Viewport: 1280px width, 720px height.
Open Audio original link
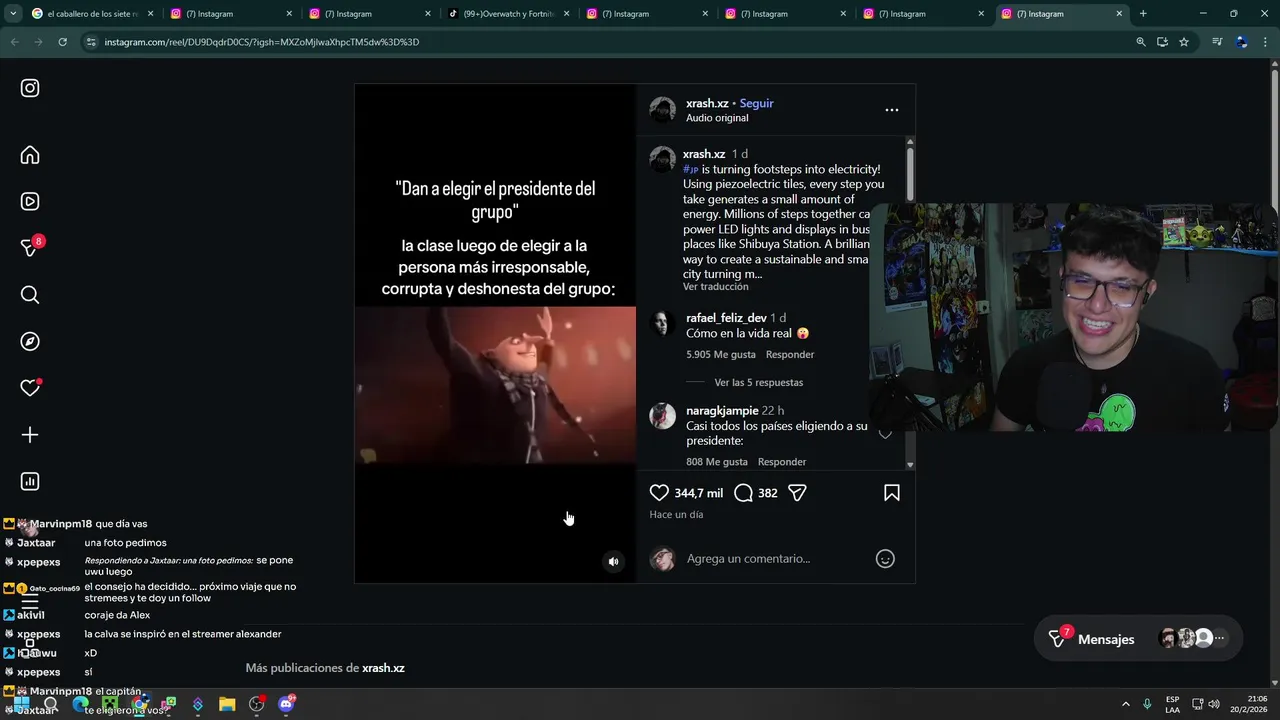click(x=717, y=118)
